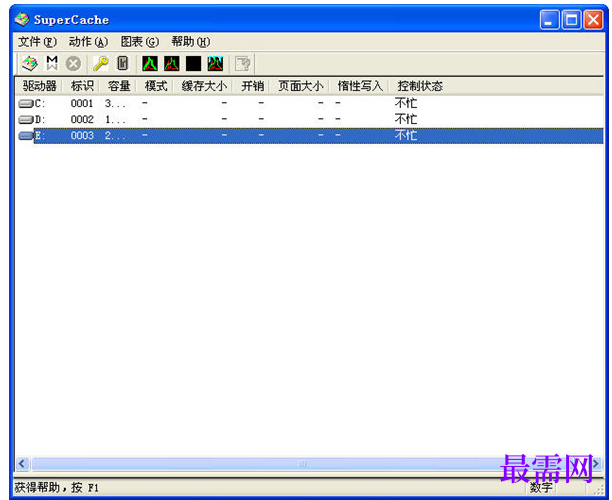Click the D: drive disk icon
Image resolution: width=612 pixels, height=500 pixels.
click(26, 119)
